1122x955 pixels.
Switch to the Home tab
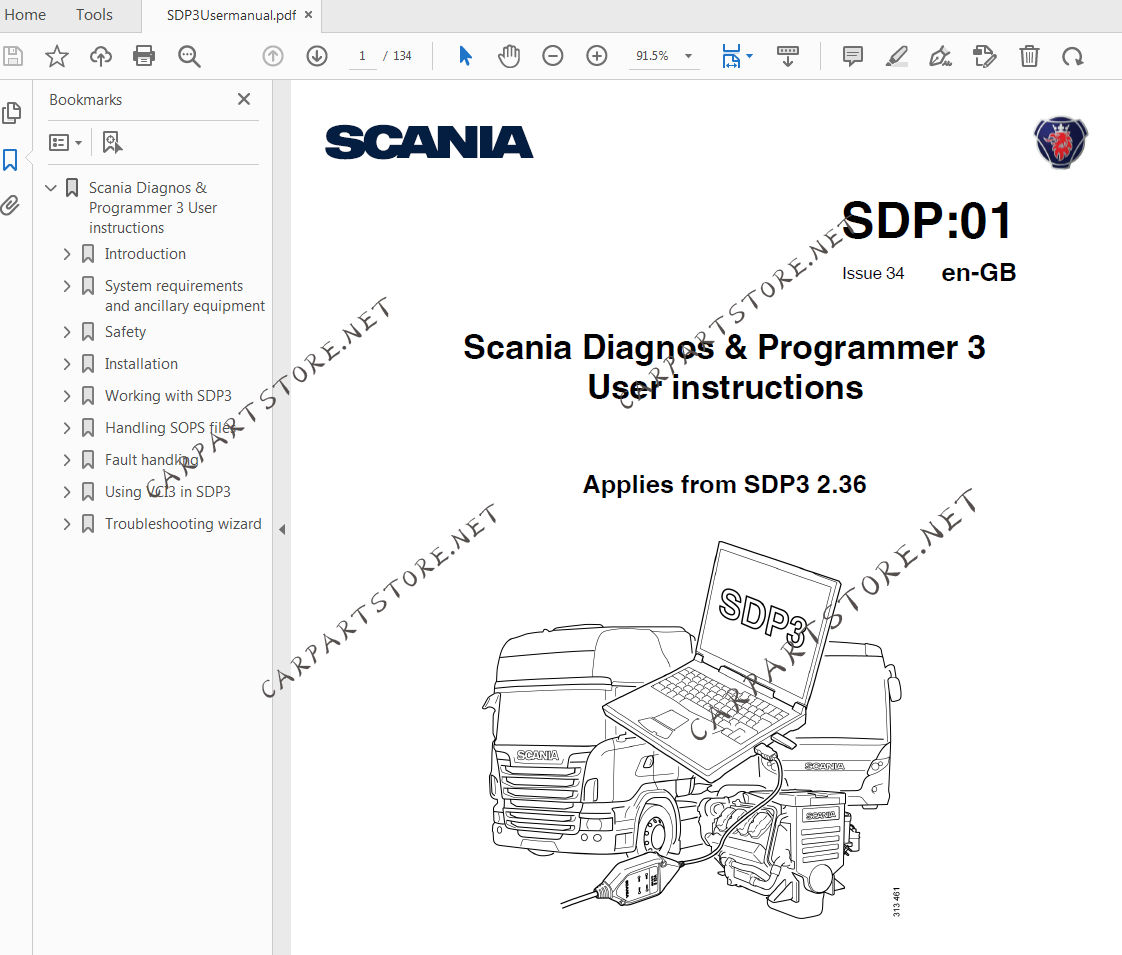[x=25, y=15]
